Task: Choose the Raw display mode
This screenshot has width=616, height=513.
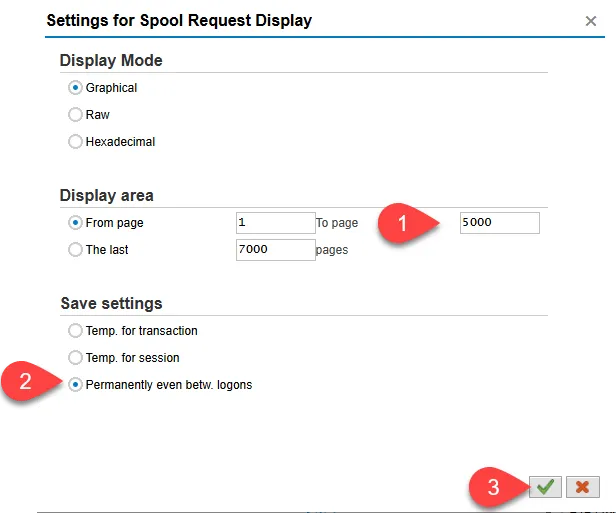Action: tap(75, 115)
